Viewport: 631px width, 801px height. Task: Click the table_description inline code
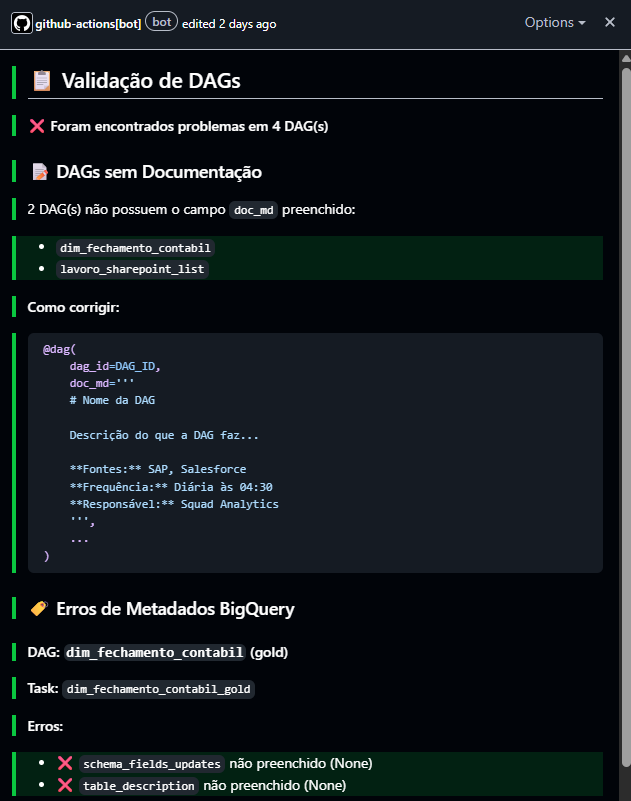tap(139, 786)
